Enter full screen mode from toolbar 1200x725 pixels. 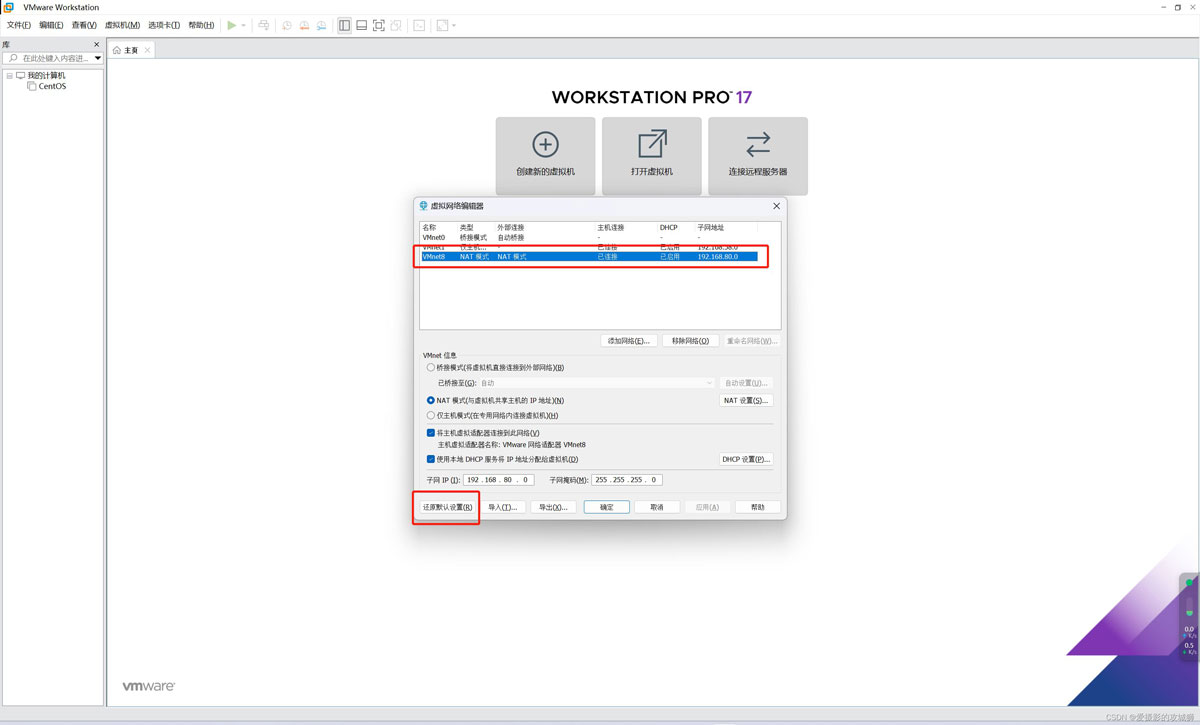point(379,25)
